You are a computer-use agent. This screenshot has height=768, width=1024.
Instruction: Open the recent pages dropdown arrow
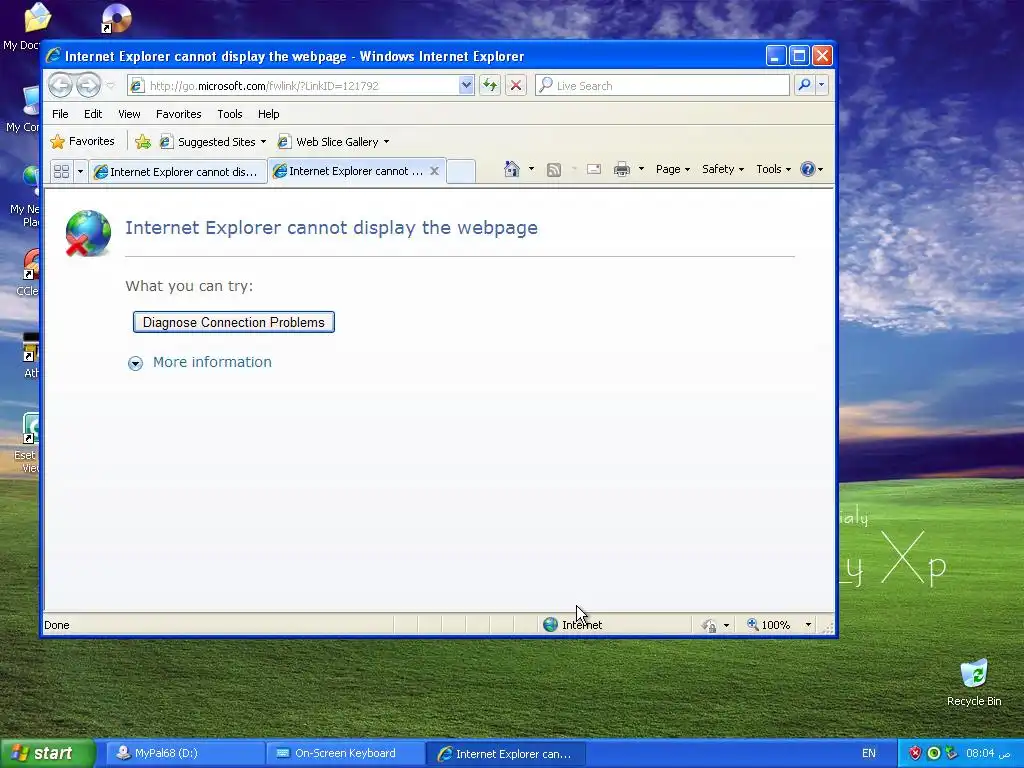(x=110, y=86)
